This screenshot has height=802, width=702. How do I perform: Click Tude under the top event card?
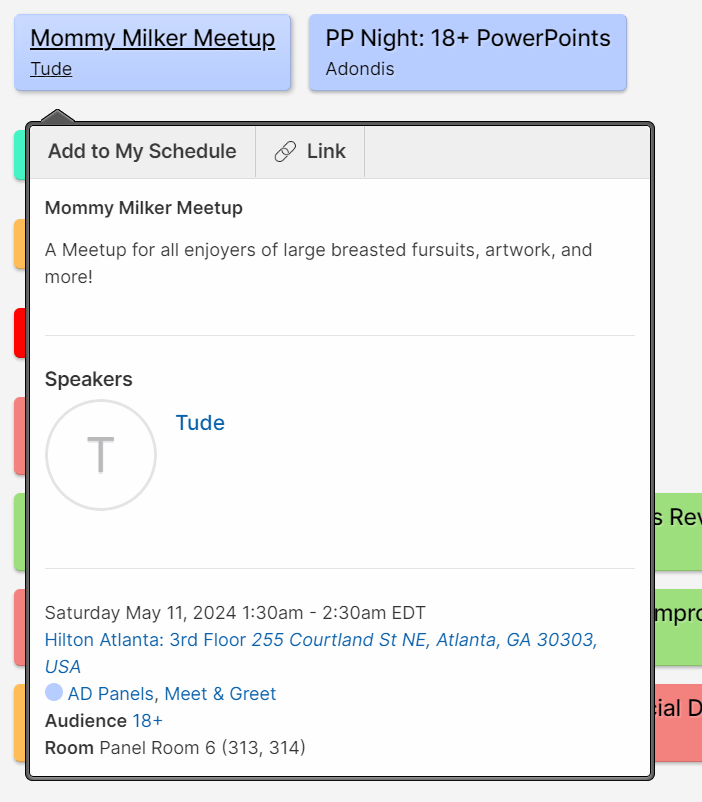pyautogui.click(x=51, y=69)
